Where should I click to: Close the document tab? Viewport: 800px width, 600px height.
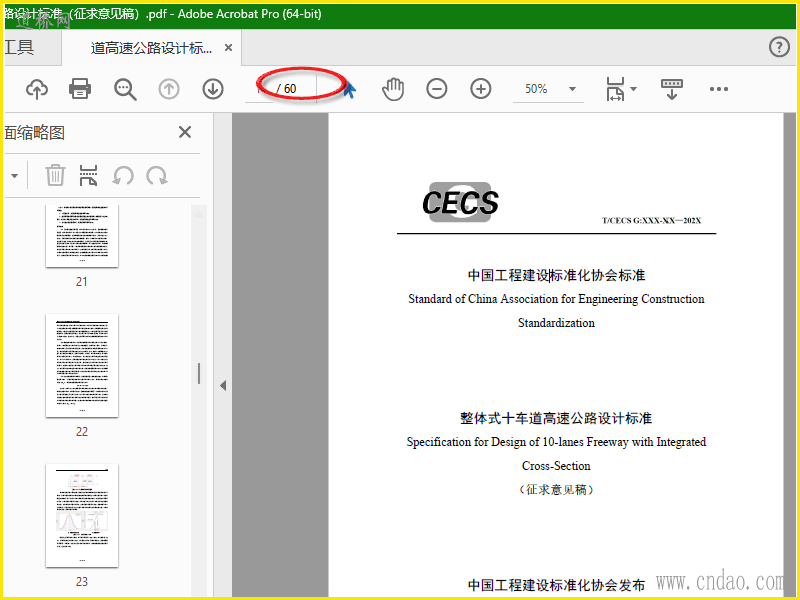click(x=229, y=47)
